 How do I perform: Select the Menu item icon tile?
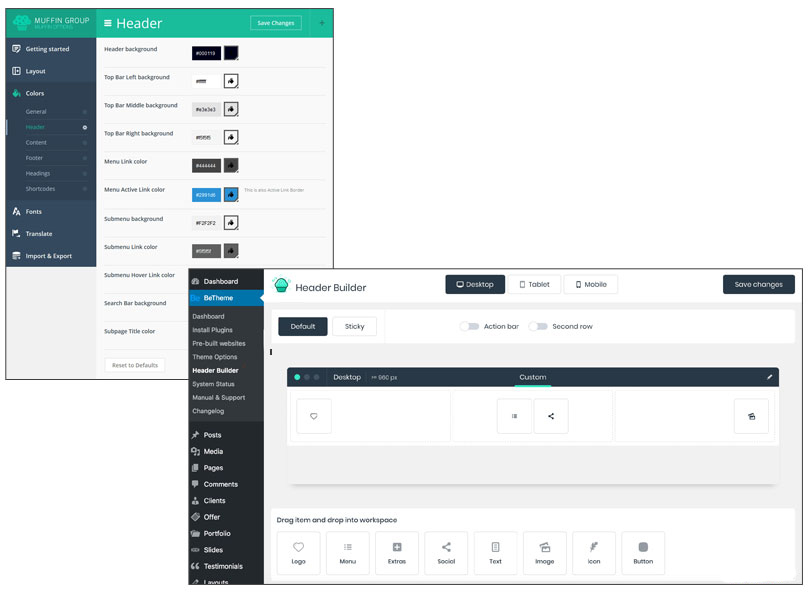click(347, 552)
